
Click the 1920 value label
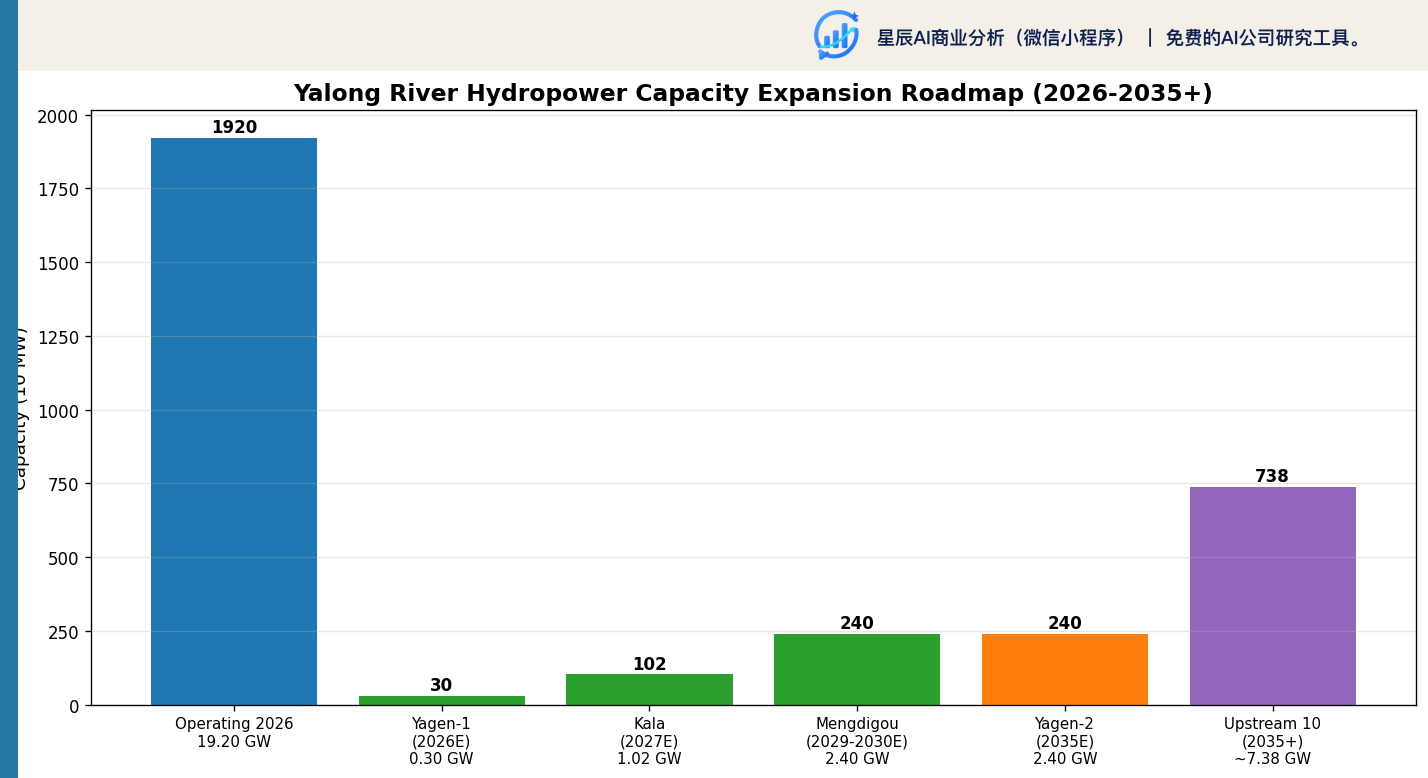click(x=234, y=128)
